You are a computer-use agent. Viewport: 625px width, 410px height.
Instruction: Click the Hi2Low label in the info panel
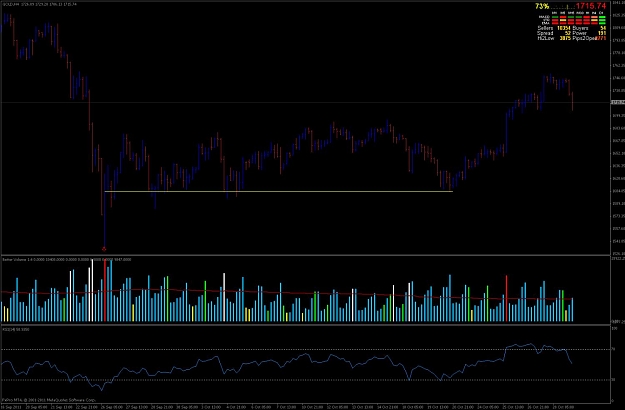pyautogui.click(x=546, y=38)
